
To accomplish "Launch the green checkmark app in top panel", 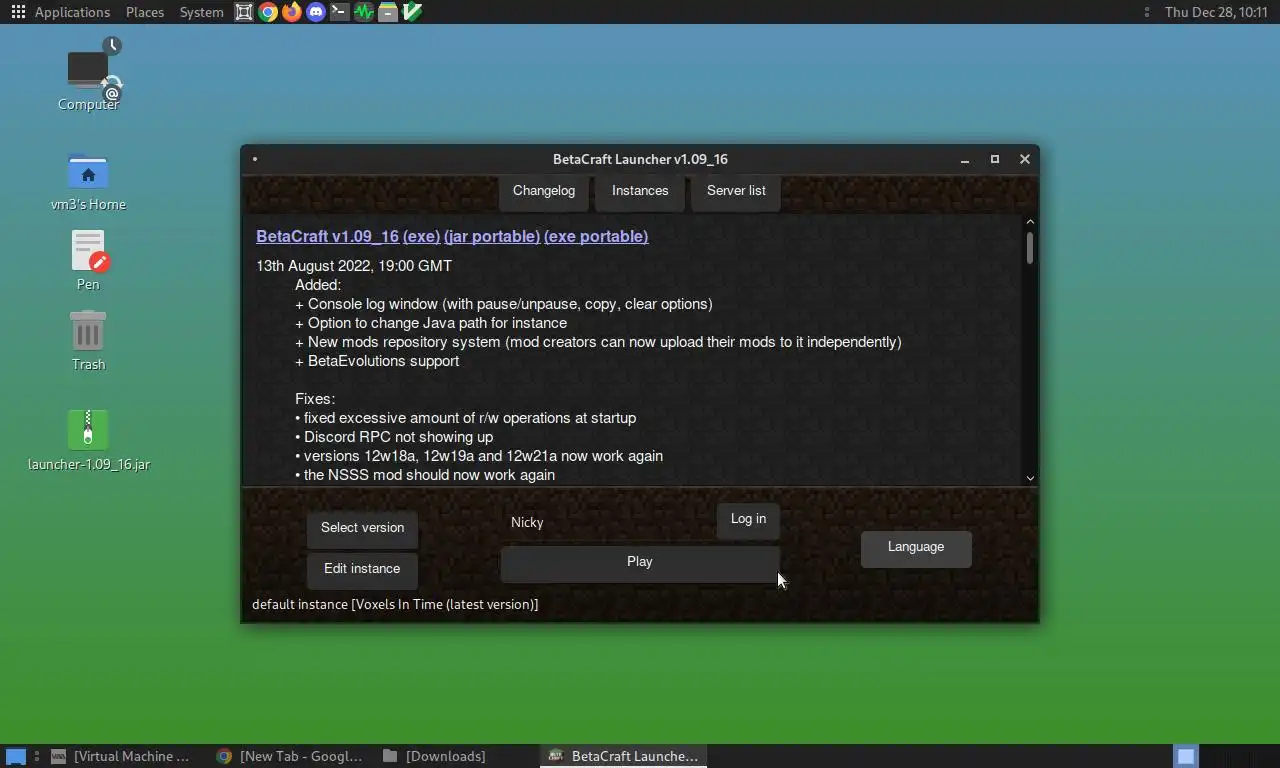I will pos(412,12).
